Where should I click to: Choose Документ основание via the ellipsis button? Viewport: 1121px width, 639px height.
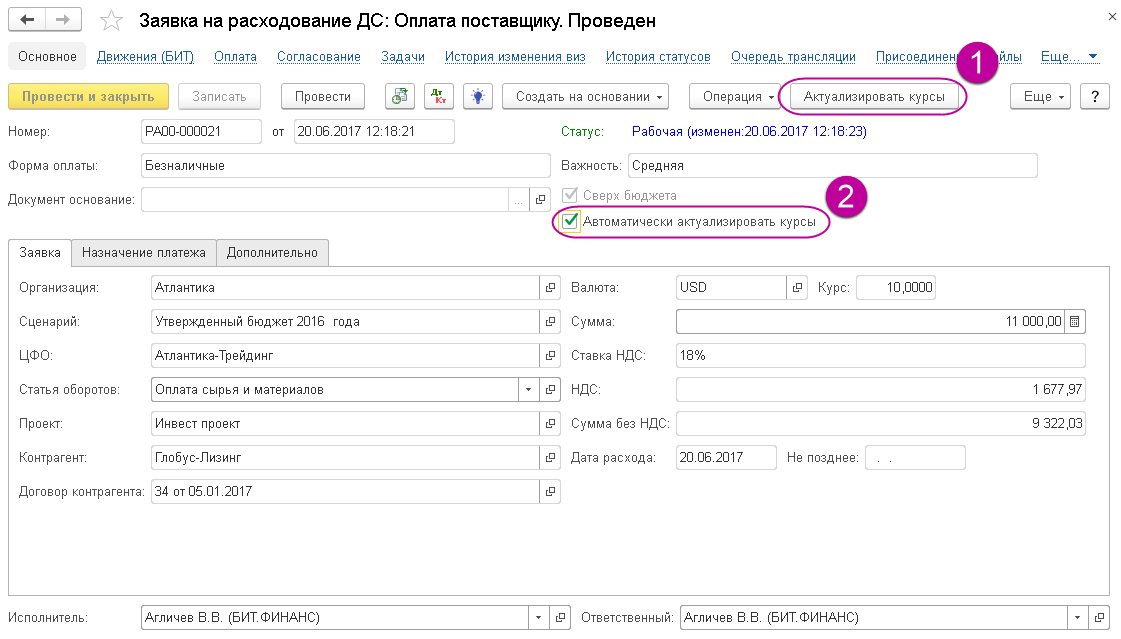click(518, 199)
